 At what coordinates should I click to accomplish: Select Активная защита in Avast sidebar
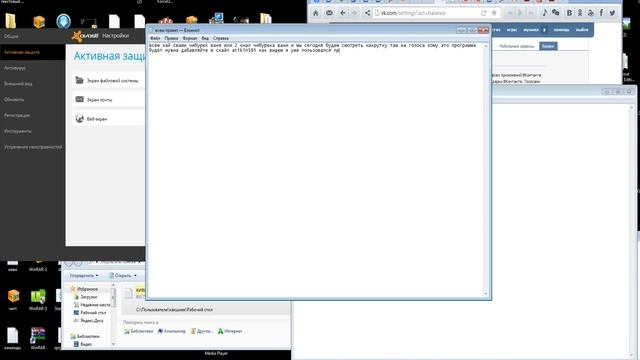(32, 52)
